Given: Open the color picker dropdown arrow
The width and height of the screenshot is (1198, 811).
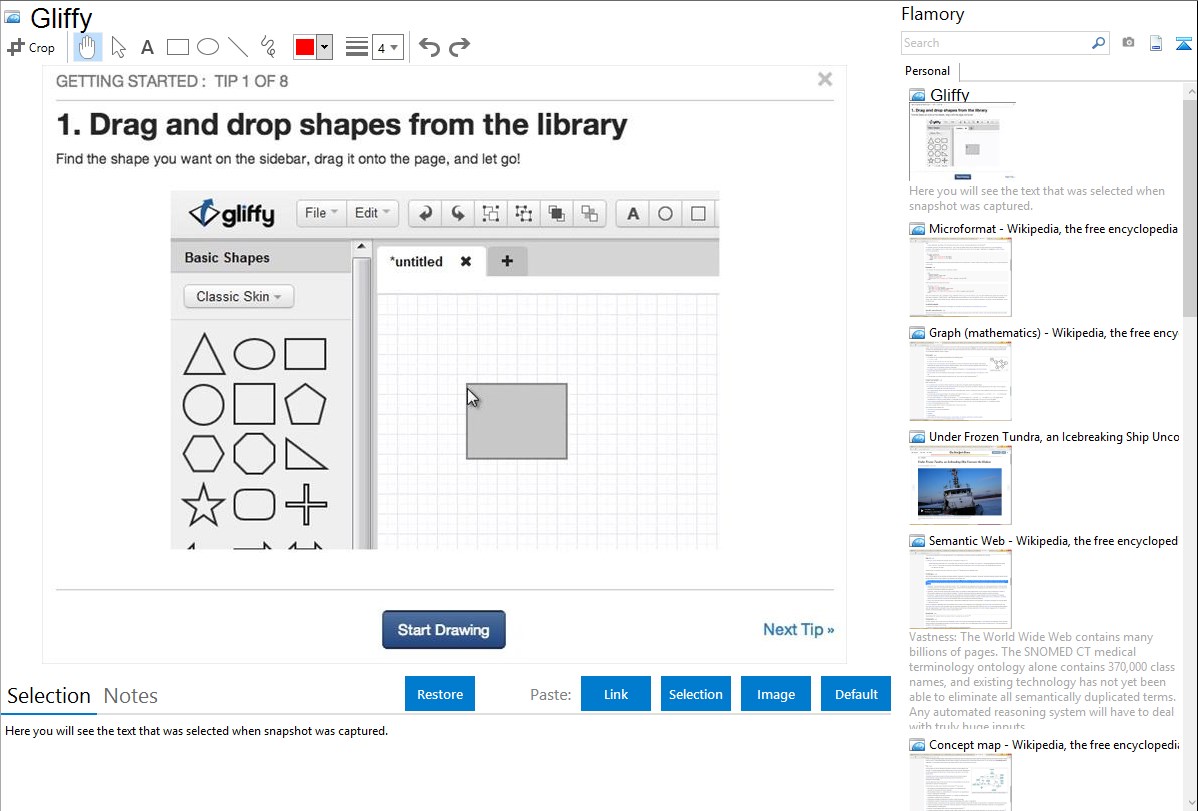Looking at the screenshot, I should point(324,47).
